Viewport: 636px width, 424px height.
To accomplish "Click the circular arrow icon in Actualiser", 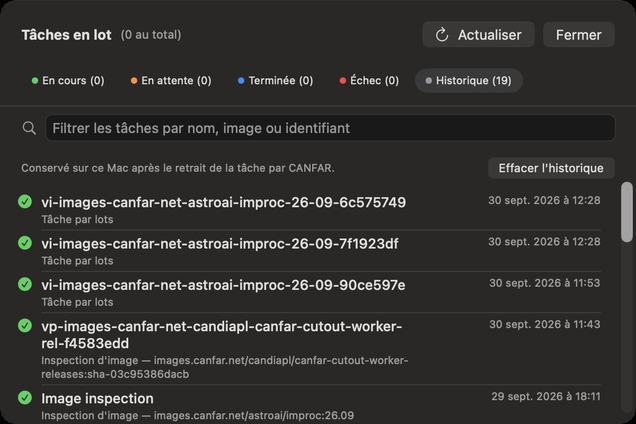I will tap(442, 35).
